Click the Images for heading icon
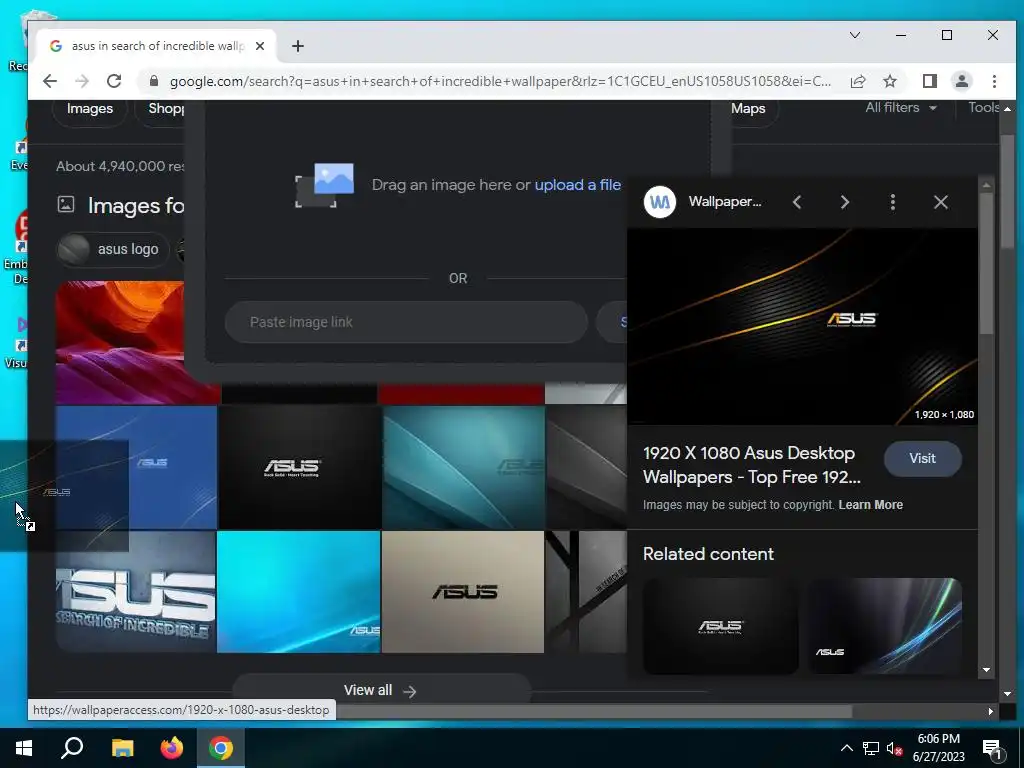1024x768 pixels. coord(66,204)
